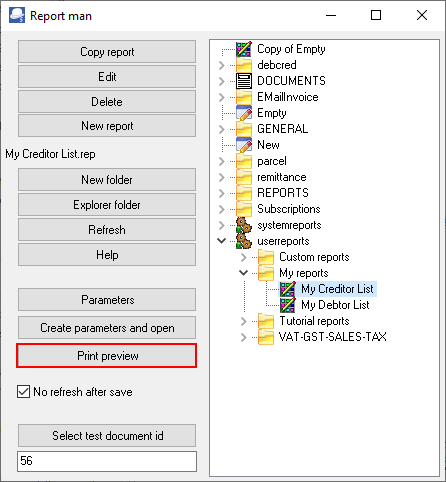
Task: Collapse the My reports folder
Action: (x=244, y=273)
